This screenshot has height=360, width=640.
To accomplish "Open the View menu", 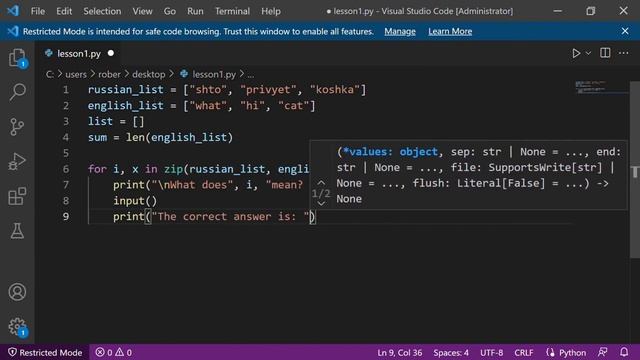I will pos(142,11).
